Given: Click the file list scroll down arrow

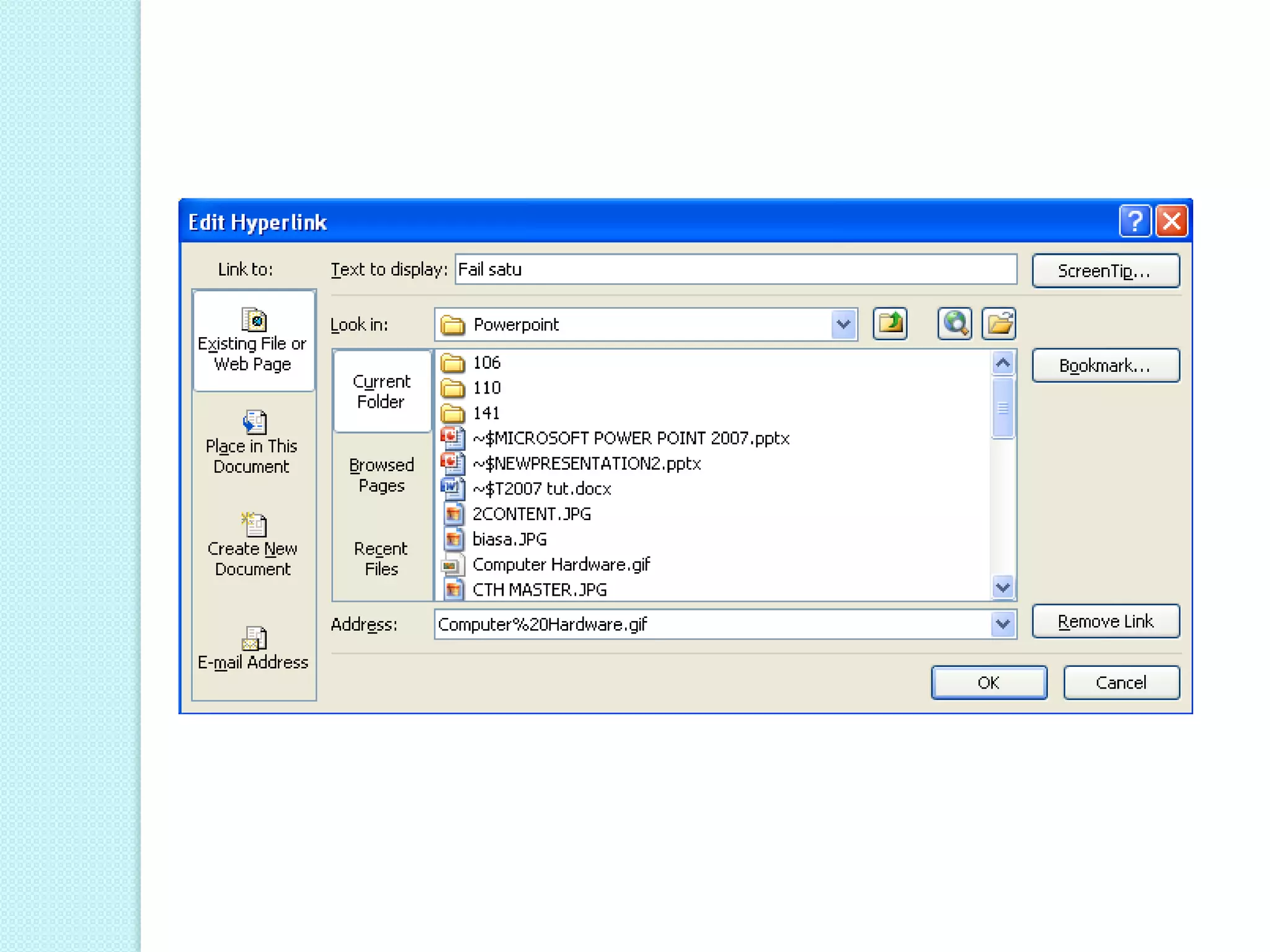Looking at the screenshot, I should coord(1002,586).
